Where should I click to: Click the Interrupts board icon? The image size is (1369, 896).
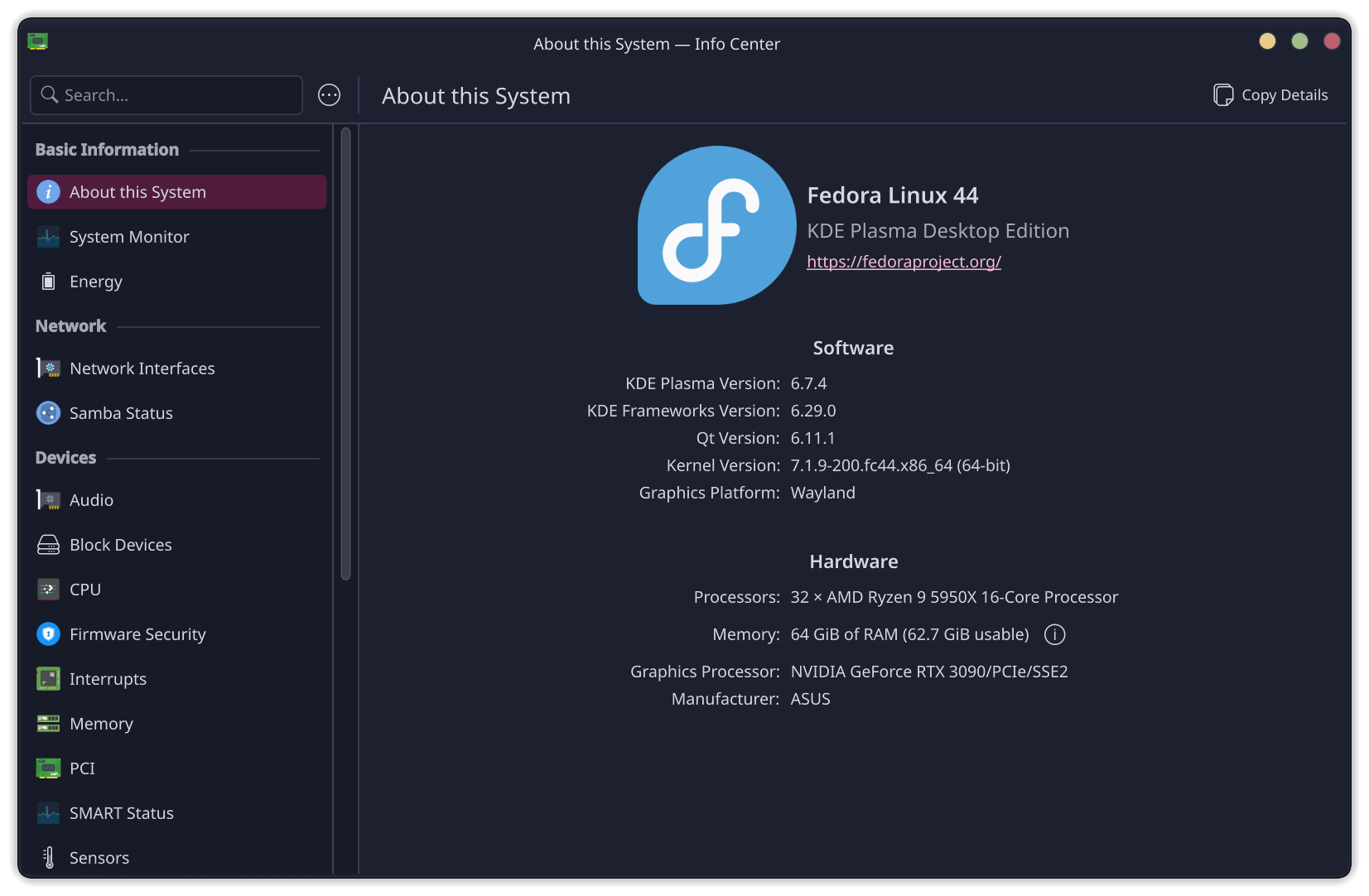coord(48,679)
